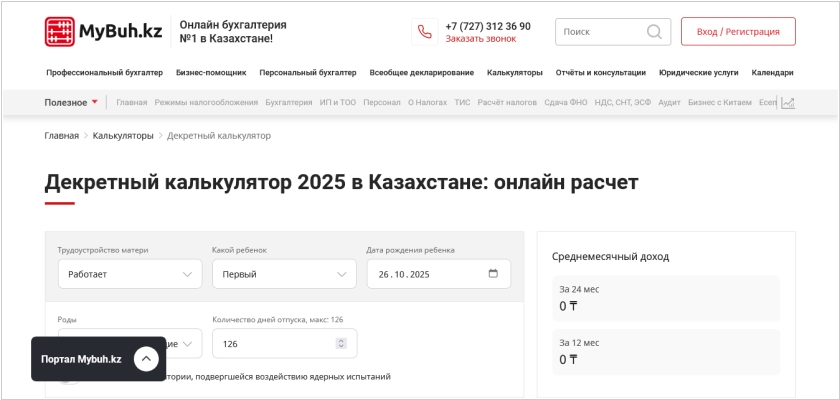This screenshot has height=400, width=840.
Task: Click the stepper arrows in days field
Action: [x=341, y=343]
